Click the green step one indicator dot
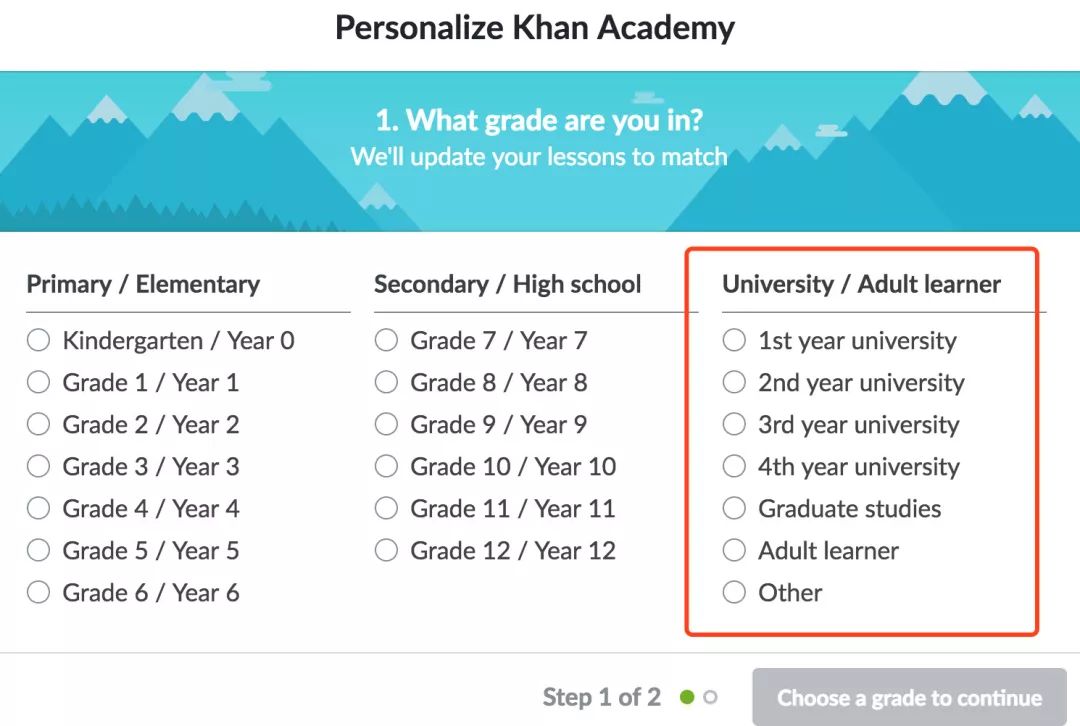Image resolution: width=1080 pixels, height=726 pixels. pyautogui.click(x=687, y=697)
